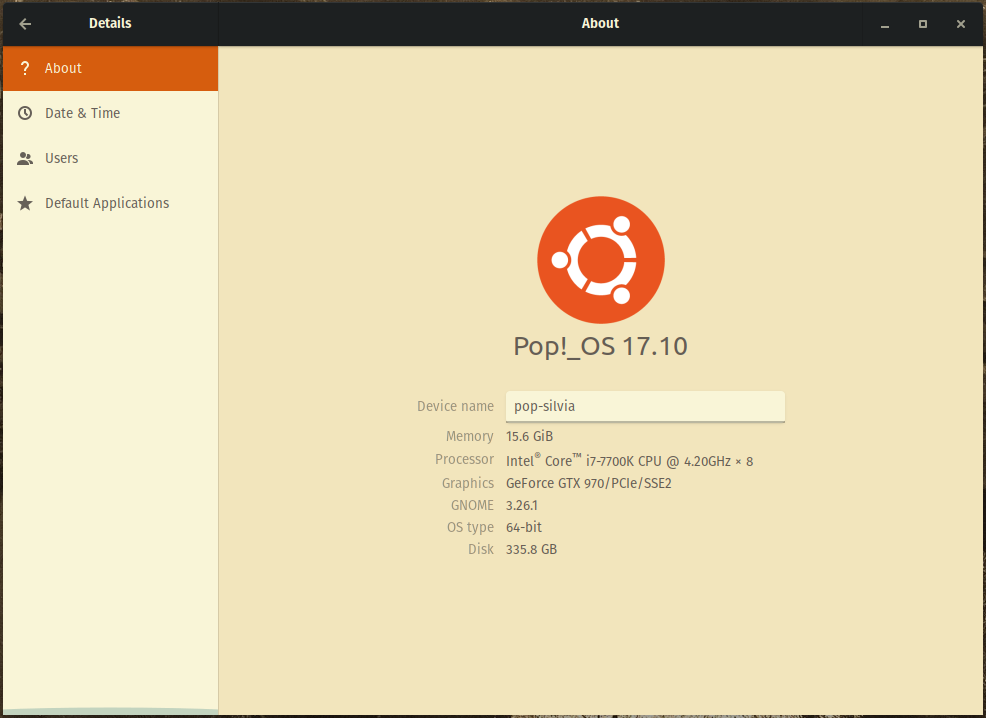The width and height of the screenshot is (986, 718).
Task: Open Date & Time settings
Action: [x=82, y=113]
